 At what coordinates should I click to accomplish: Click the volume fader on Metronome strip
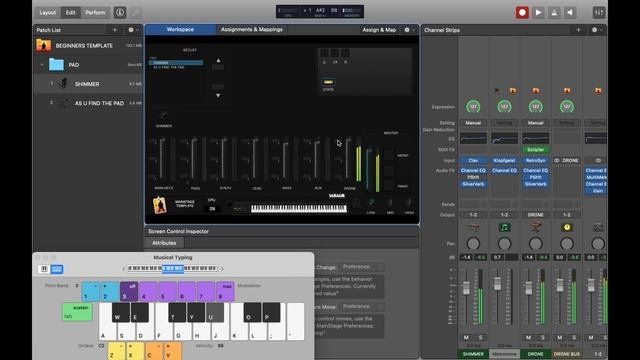pos(497,283)
